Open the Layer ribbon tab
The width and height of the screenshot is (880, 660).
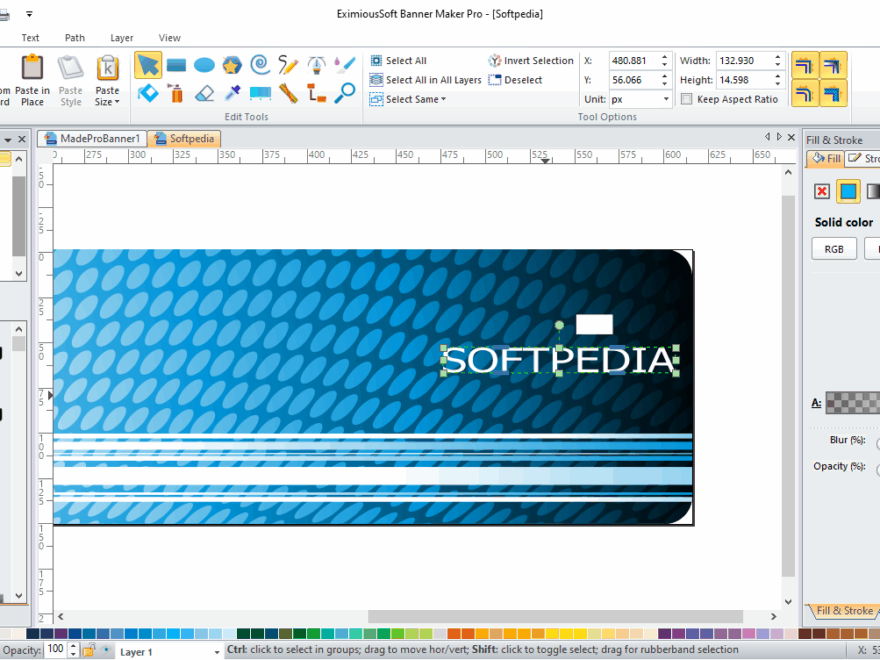[x=122, y=38]
